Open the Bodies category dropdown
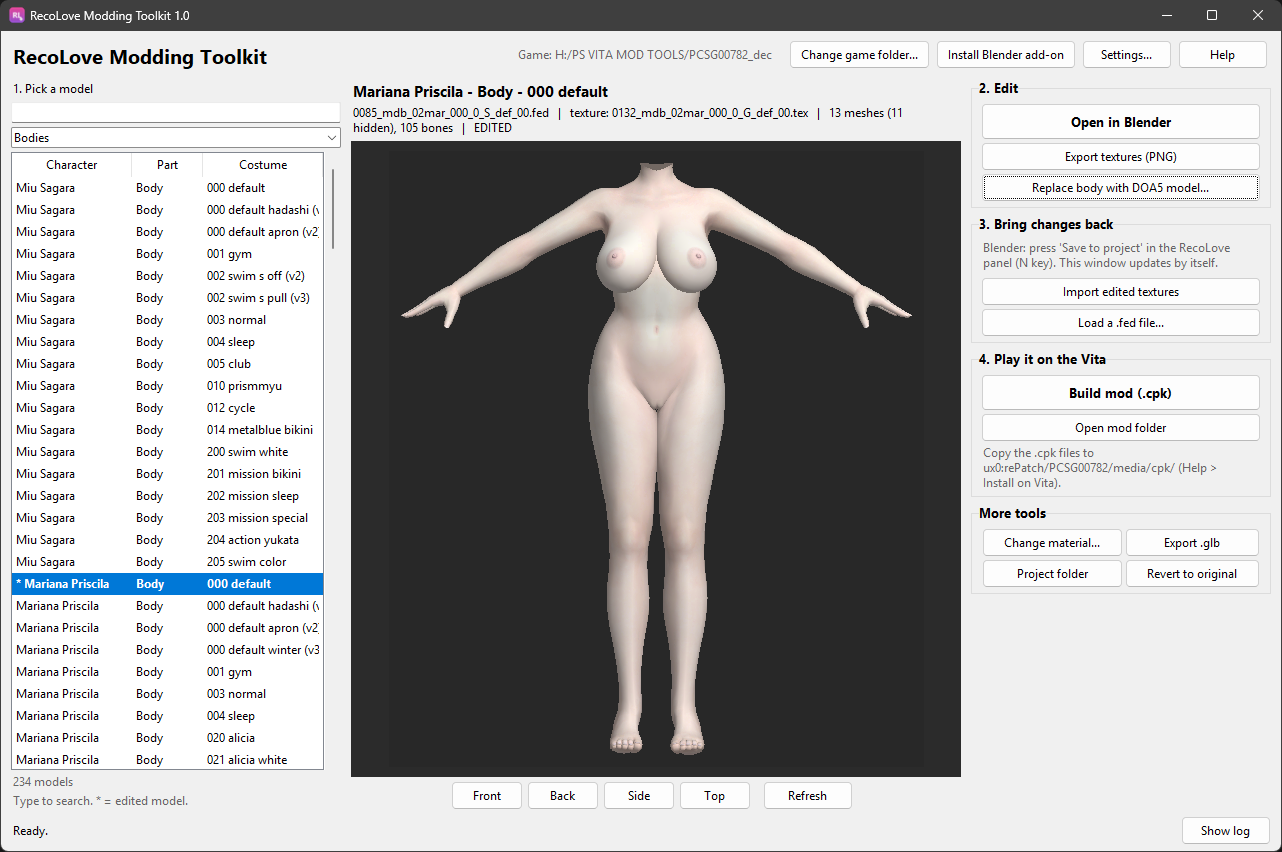 [x=176, y=138]
